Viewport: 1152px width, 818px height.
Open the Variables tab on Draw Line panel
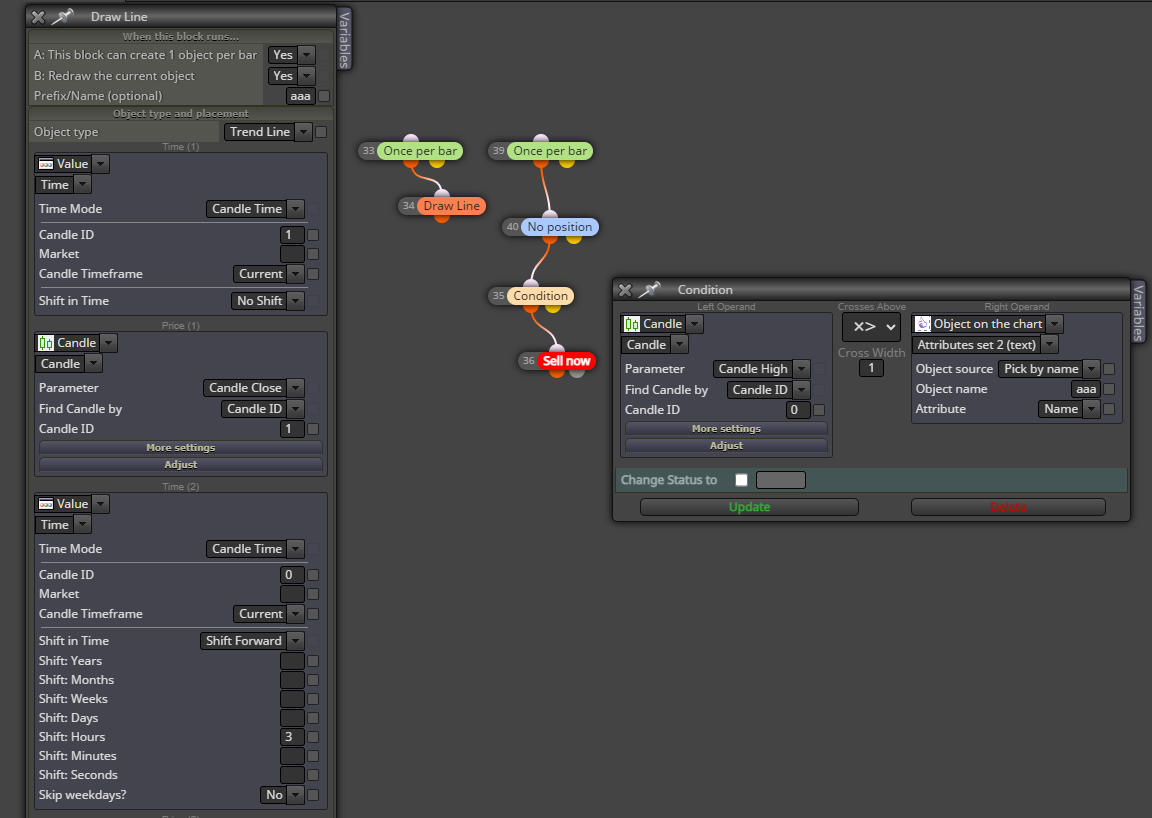click(x=344, y=39)
